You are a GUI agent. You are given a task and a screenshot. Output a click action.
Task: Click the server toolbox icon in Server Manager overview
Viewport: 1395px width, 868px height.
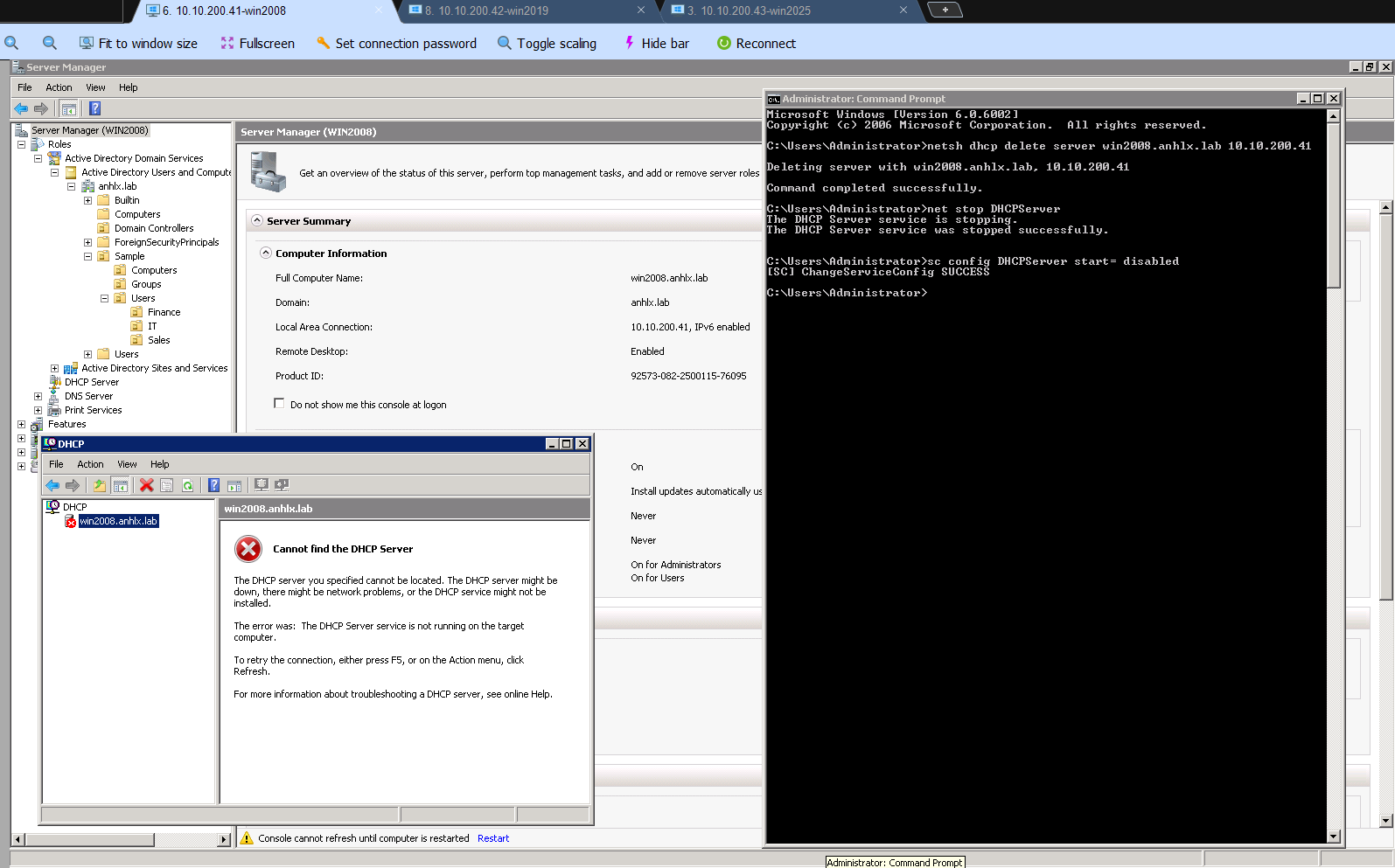268,171
